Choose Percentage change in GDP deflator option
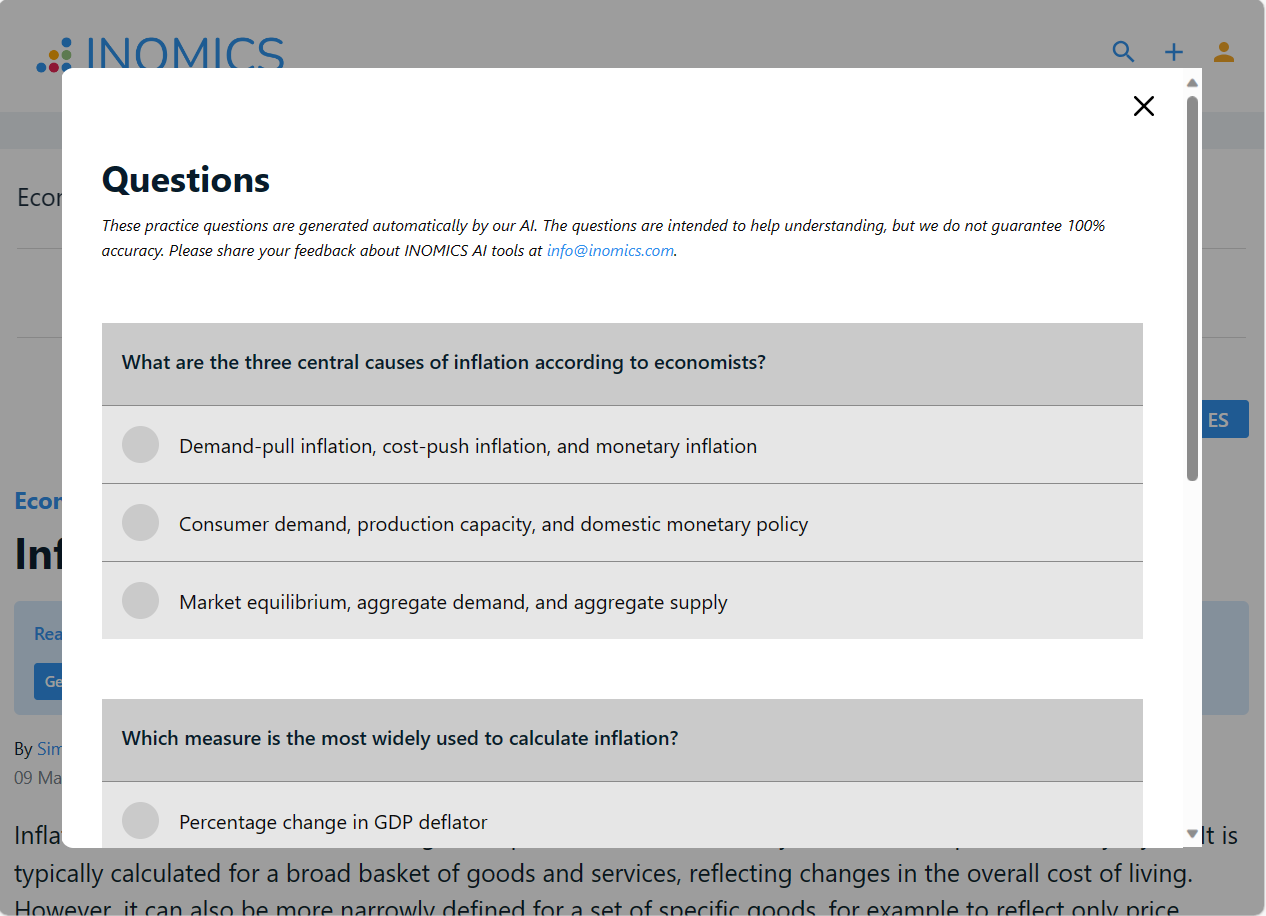 [141, 821]
